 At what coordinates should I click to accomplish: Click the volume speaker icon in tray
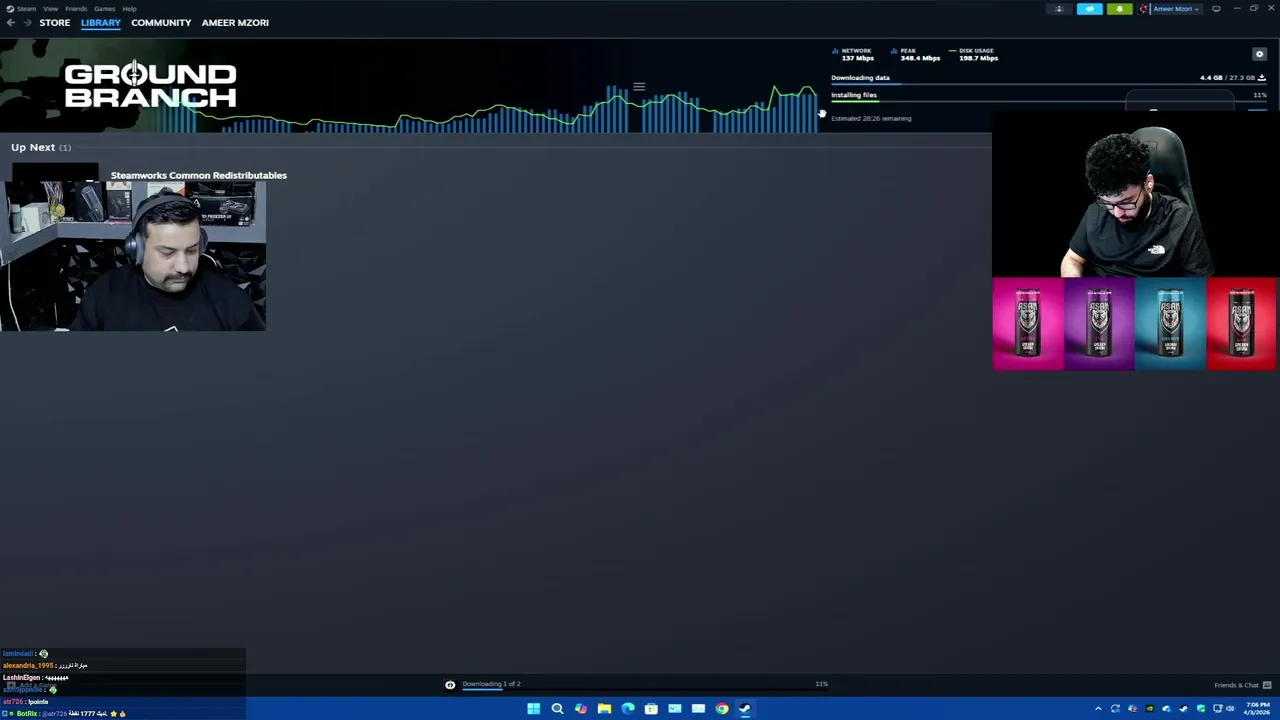click(1230, 709)
